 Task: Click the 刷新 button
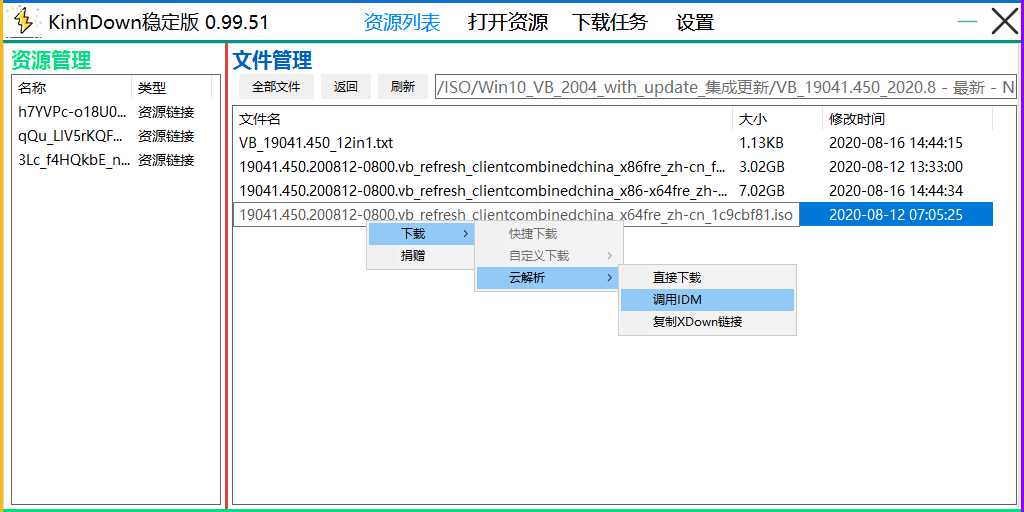click(403, 87)
